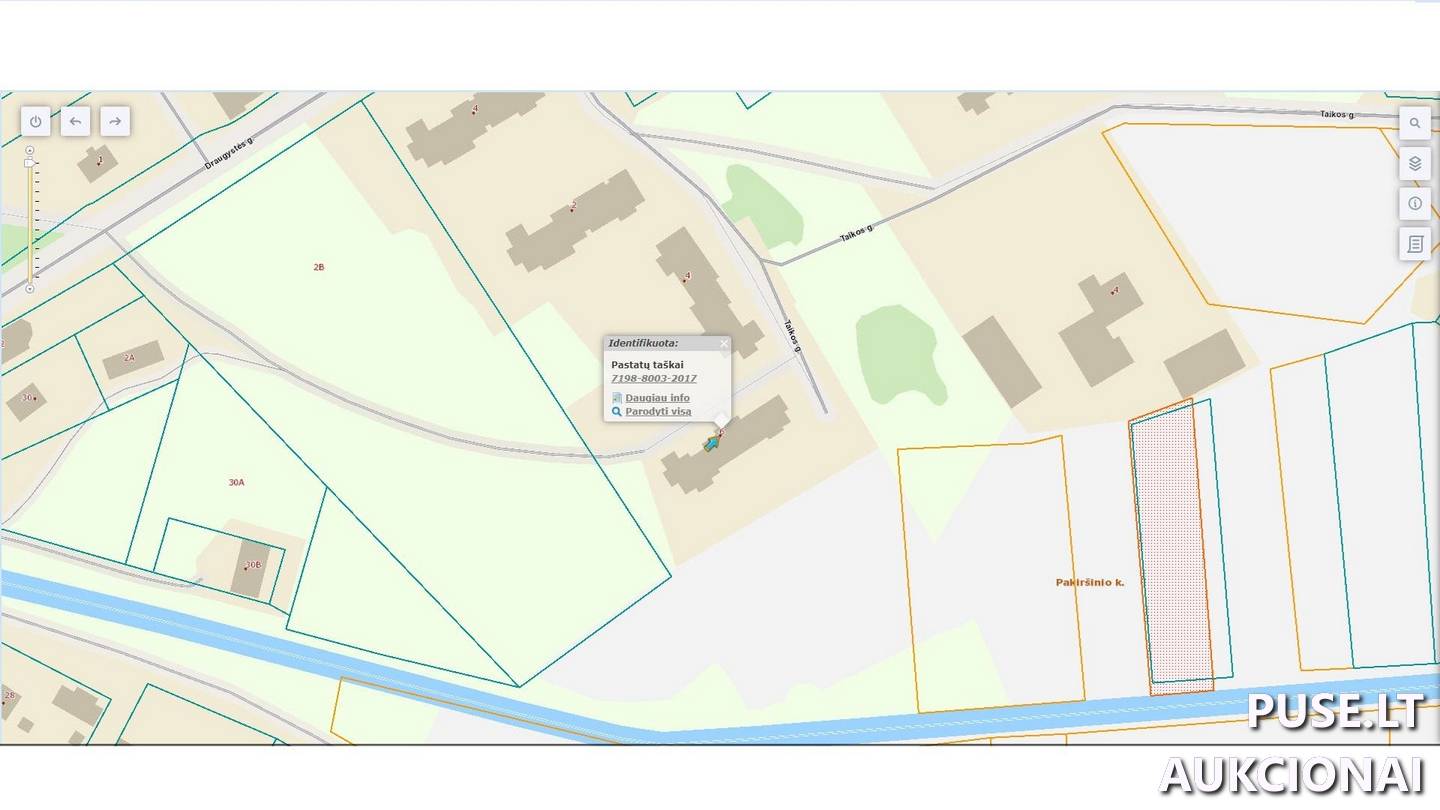Click the zoom level slider handle
The height and width of the screenshot is (810, 1440).
coord(29,162)
